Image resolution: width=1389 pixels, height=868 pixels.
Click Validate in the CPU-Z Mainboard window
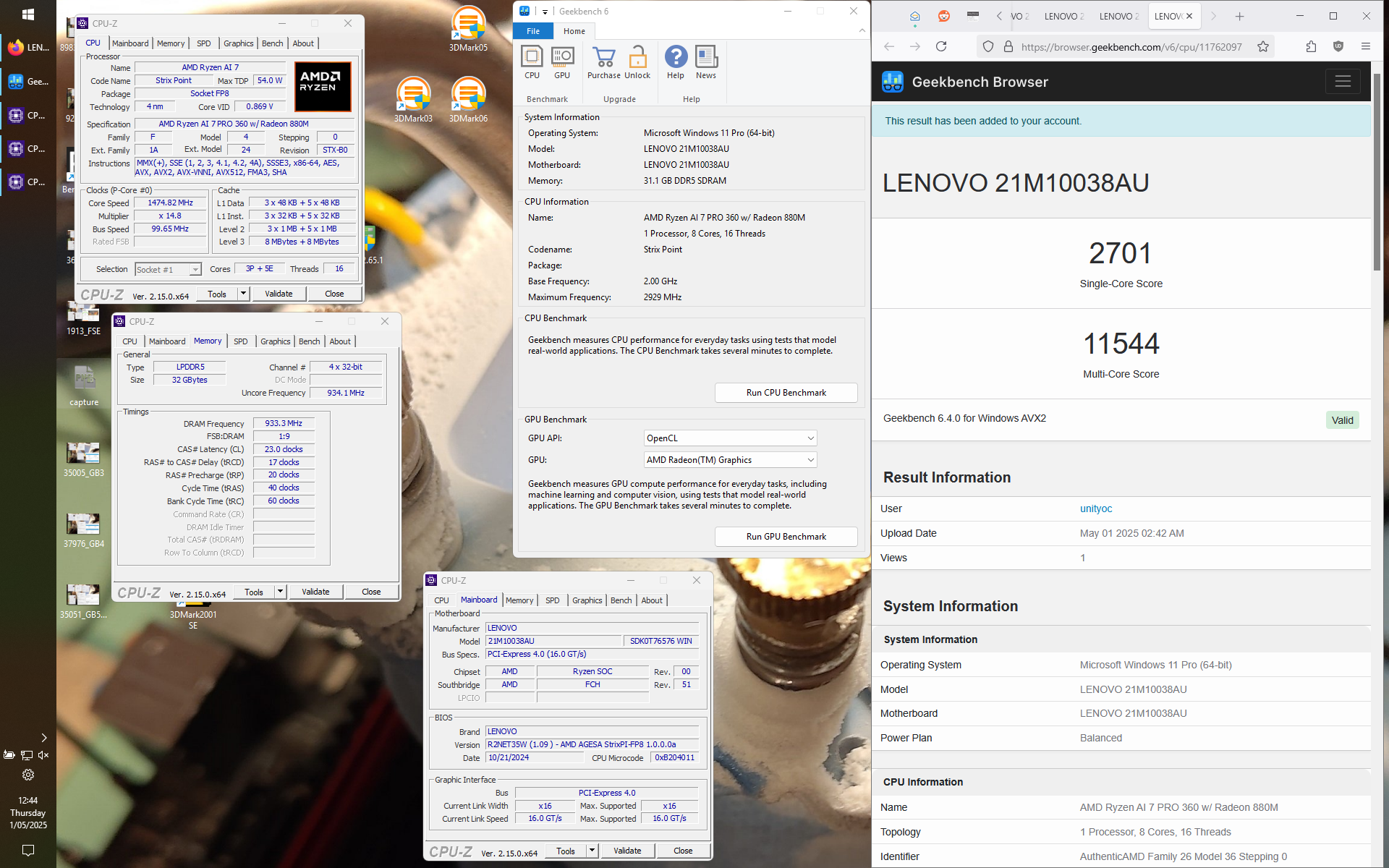[627, 851]
